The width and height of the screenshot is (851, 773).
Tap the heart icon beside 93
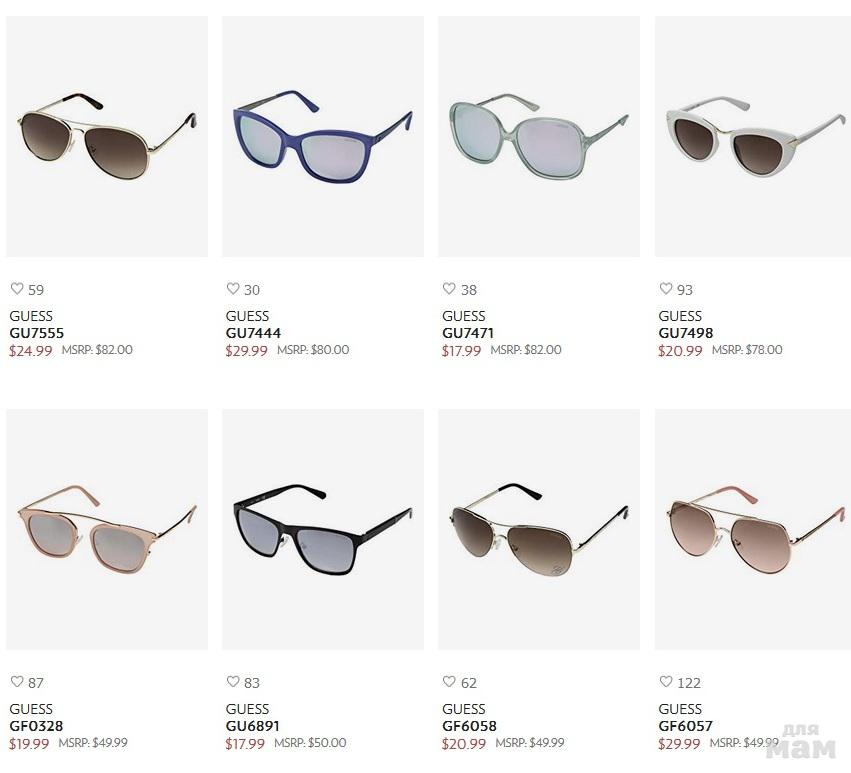pos(666,288)
